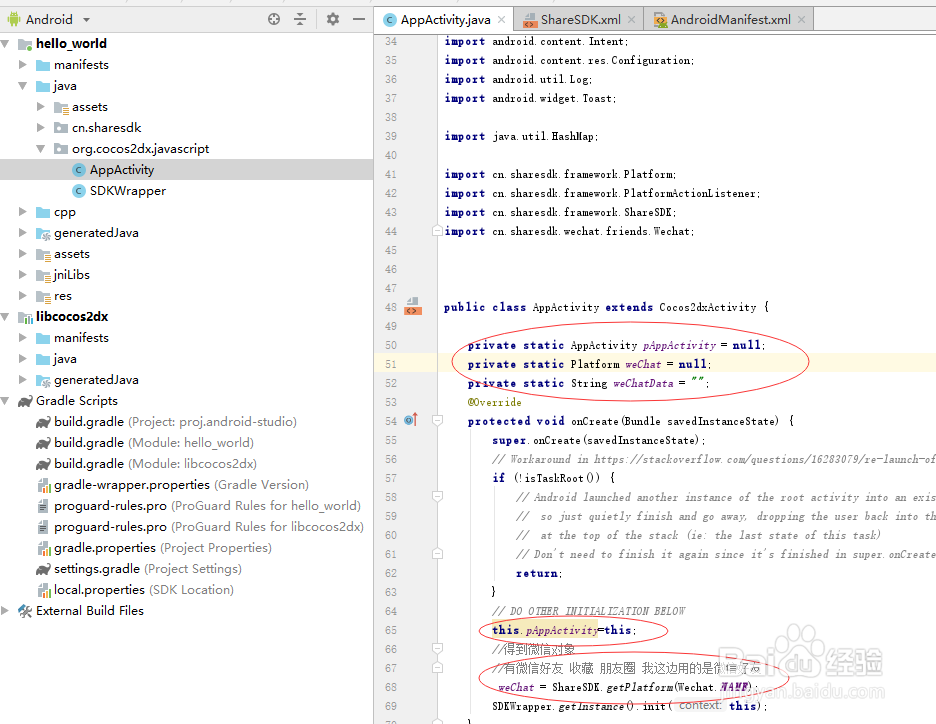Switch to the ShareSDK.xml tab
This screenshot has width=936, height=724.
[x=580, y=20]
